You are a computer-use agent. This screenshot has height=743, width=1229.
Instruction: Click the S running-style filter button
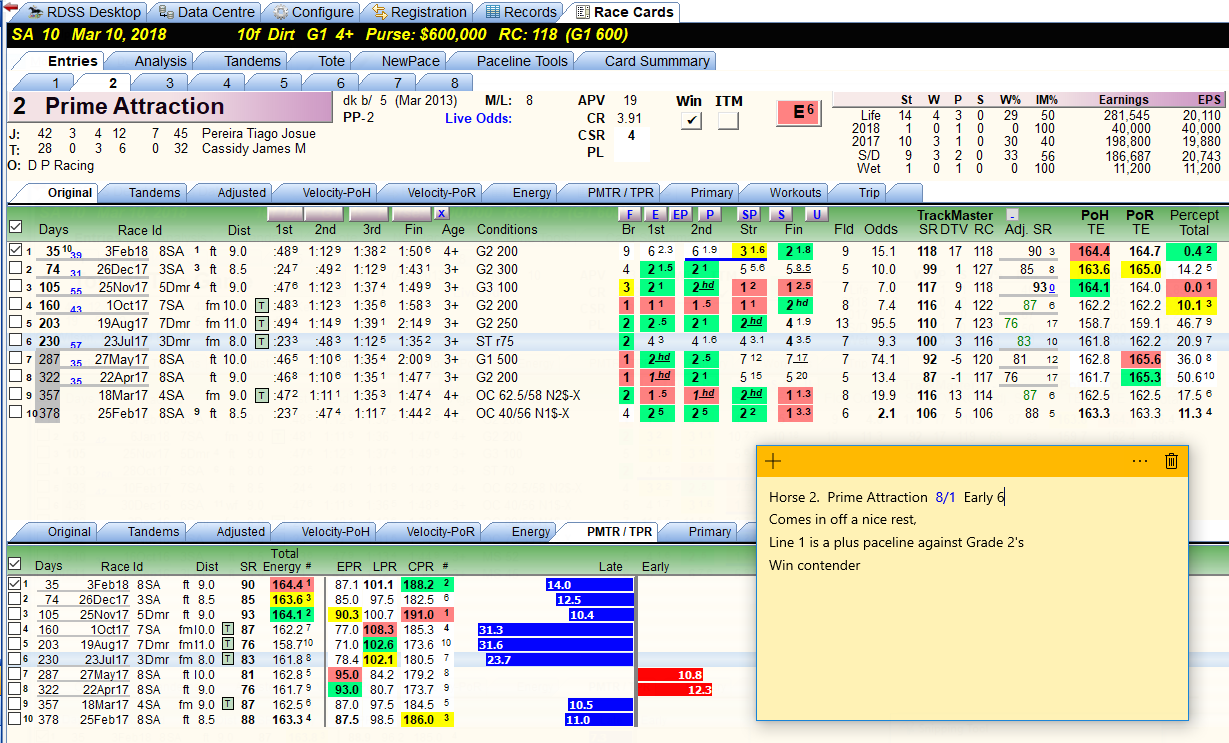783,214
